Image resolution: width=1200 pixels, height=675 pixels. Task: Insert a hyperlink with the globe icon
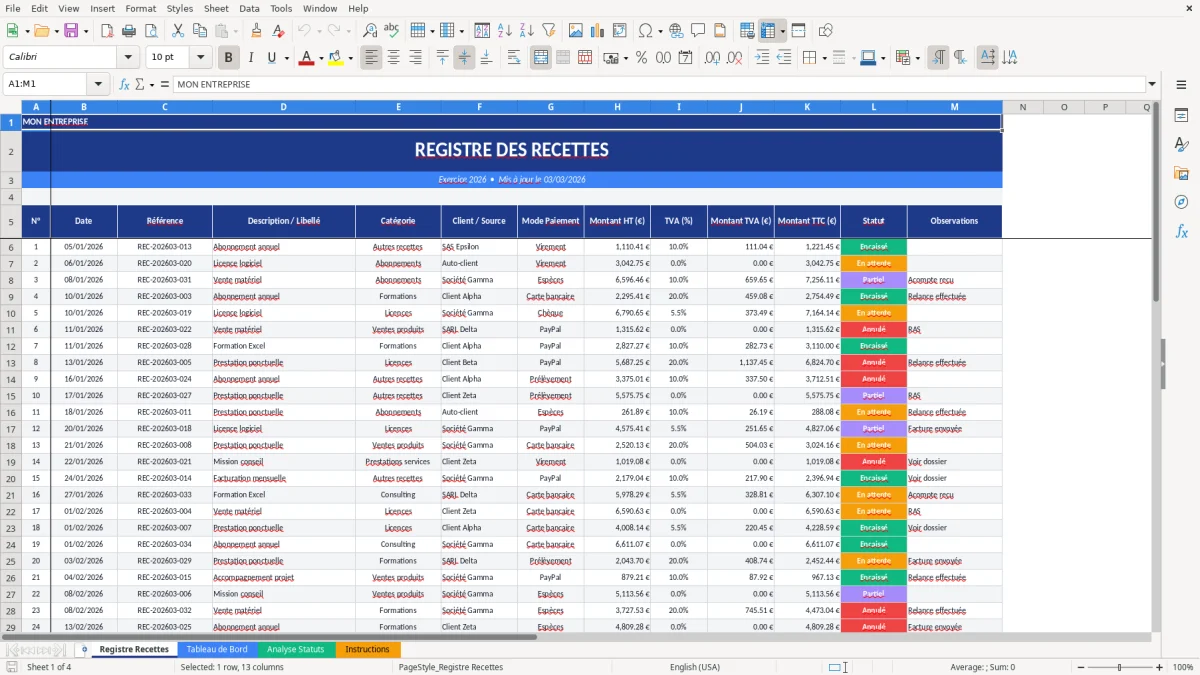[x=676, y=30]
